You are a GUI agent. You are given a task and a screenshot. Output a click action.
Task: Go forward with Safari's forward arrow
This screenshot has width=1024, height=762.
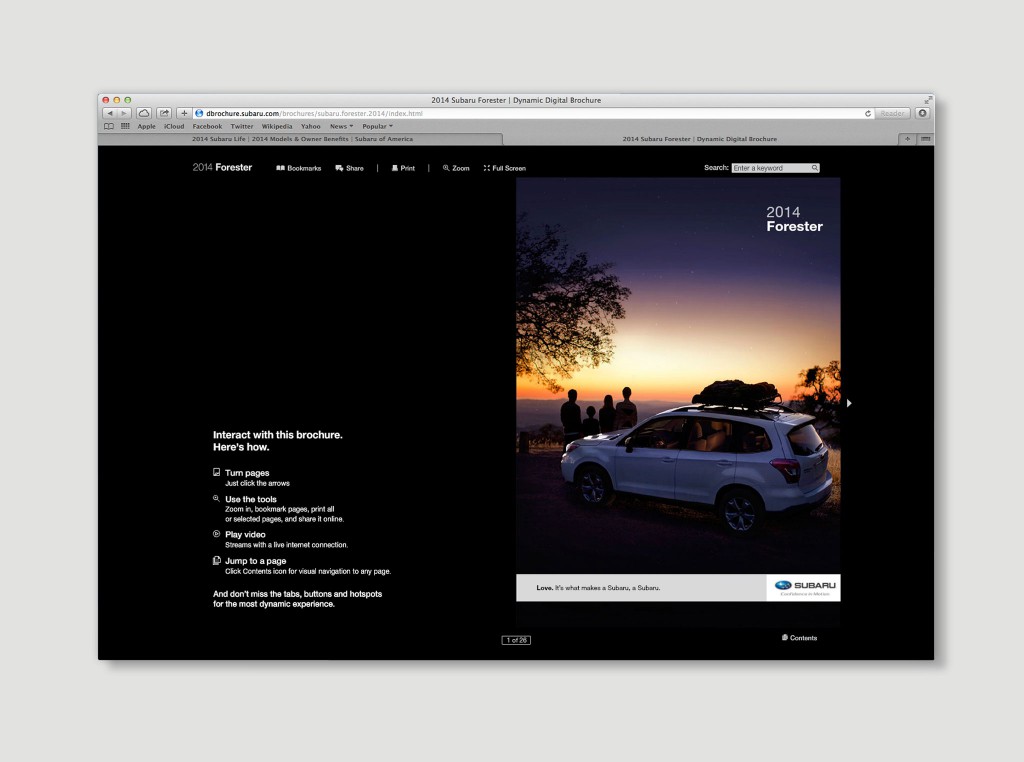pos(124,114)
